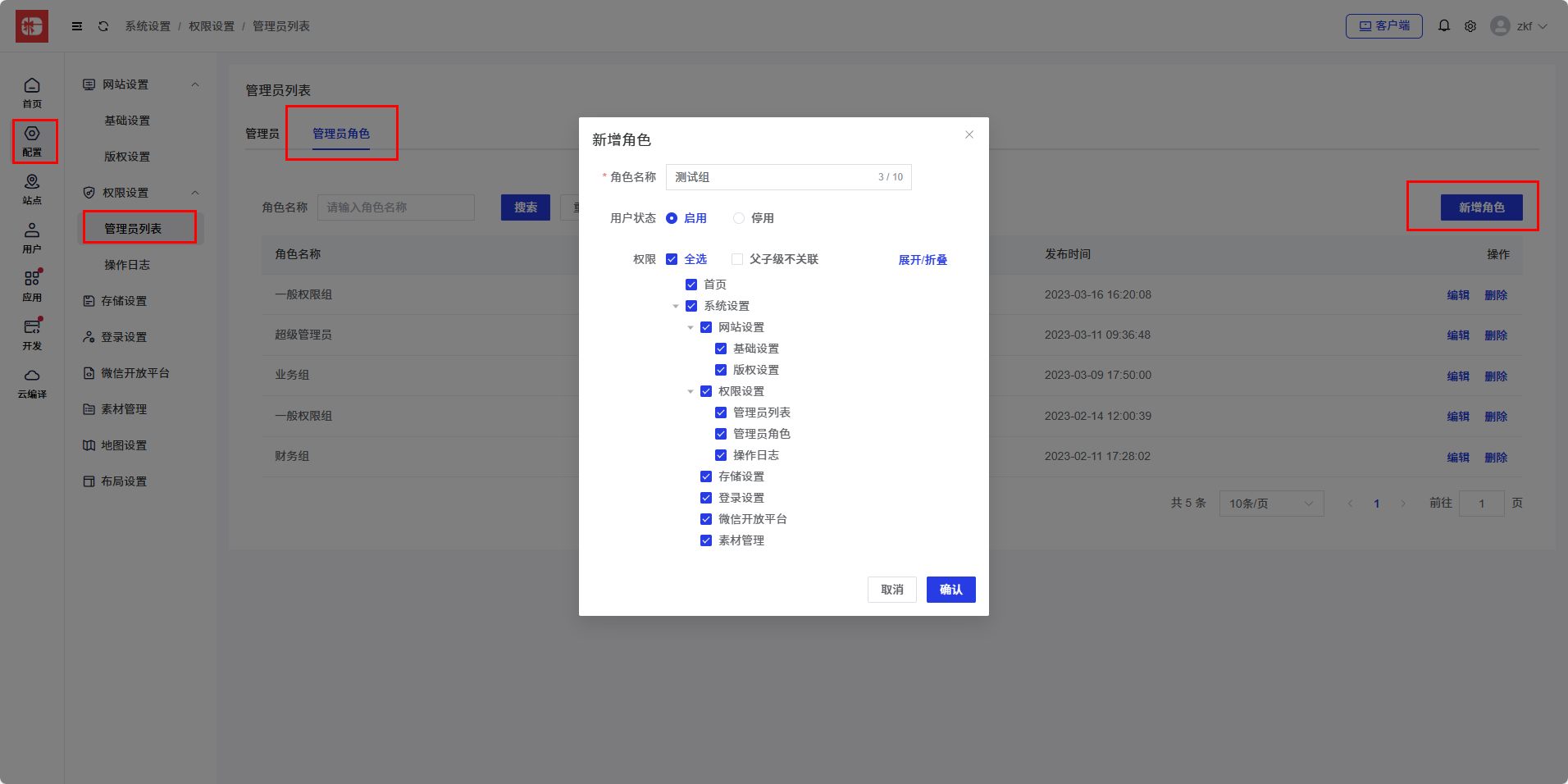The width and height of the screenshot is (1568, 784).
Task: Click the 角色名称 input in the dialog
Action: click(771, 177)
